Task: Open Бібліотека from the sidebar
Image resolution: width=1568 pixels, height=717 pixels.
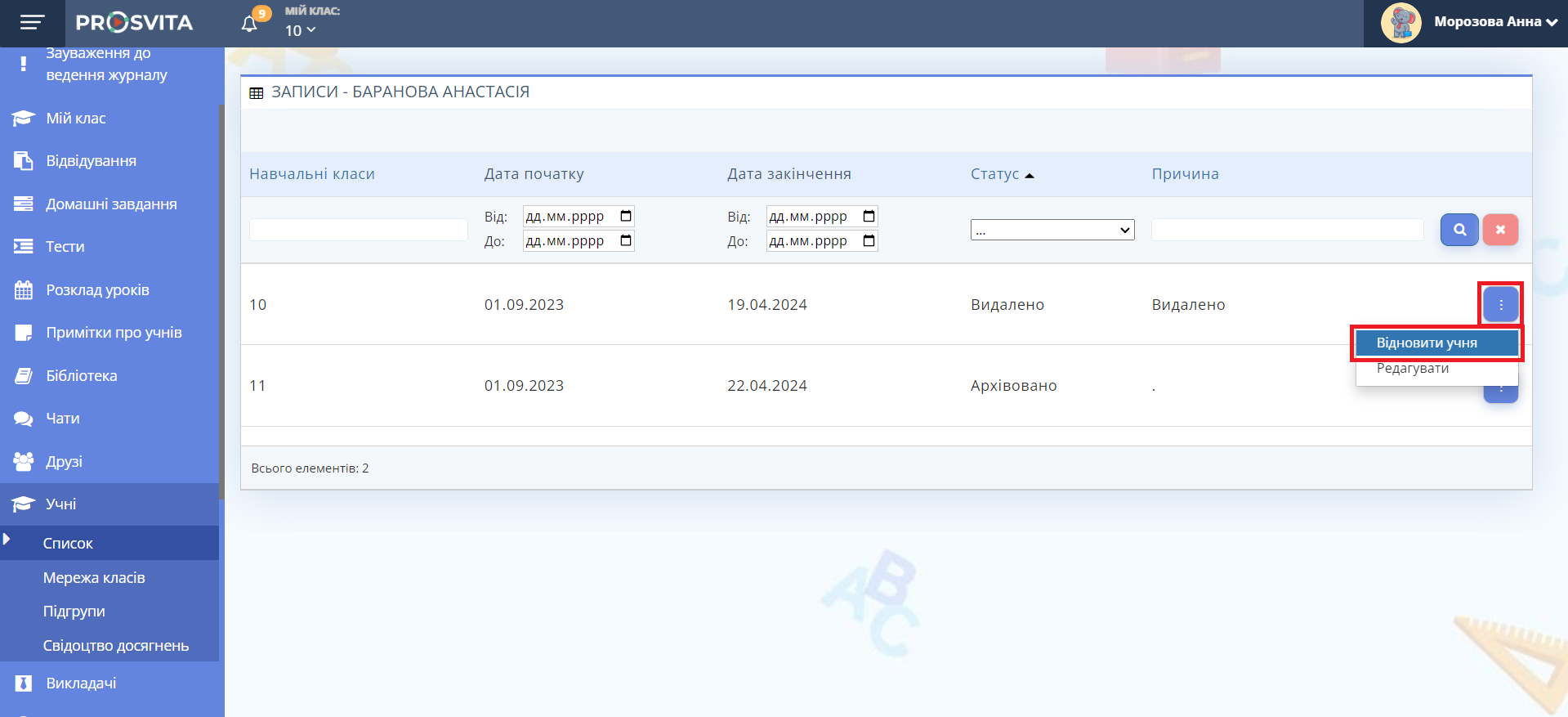Action: (82, 376)
